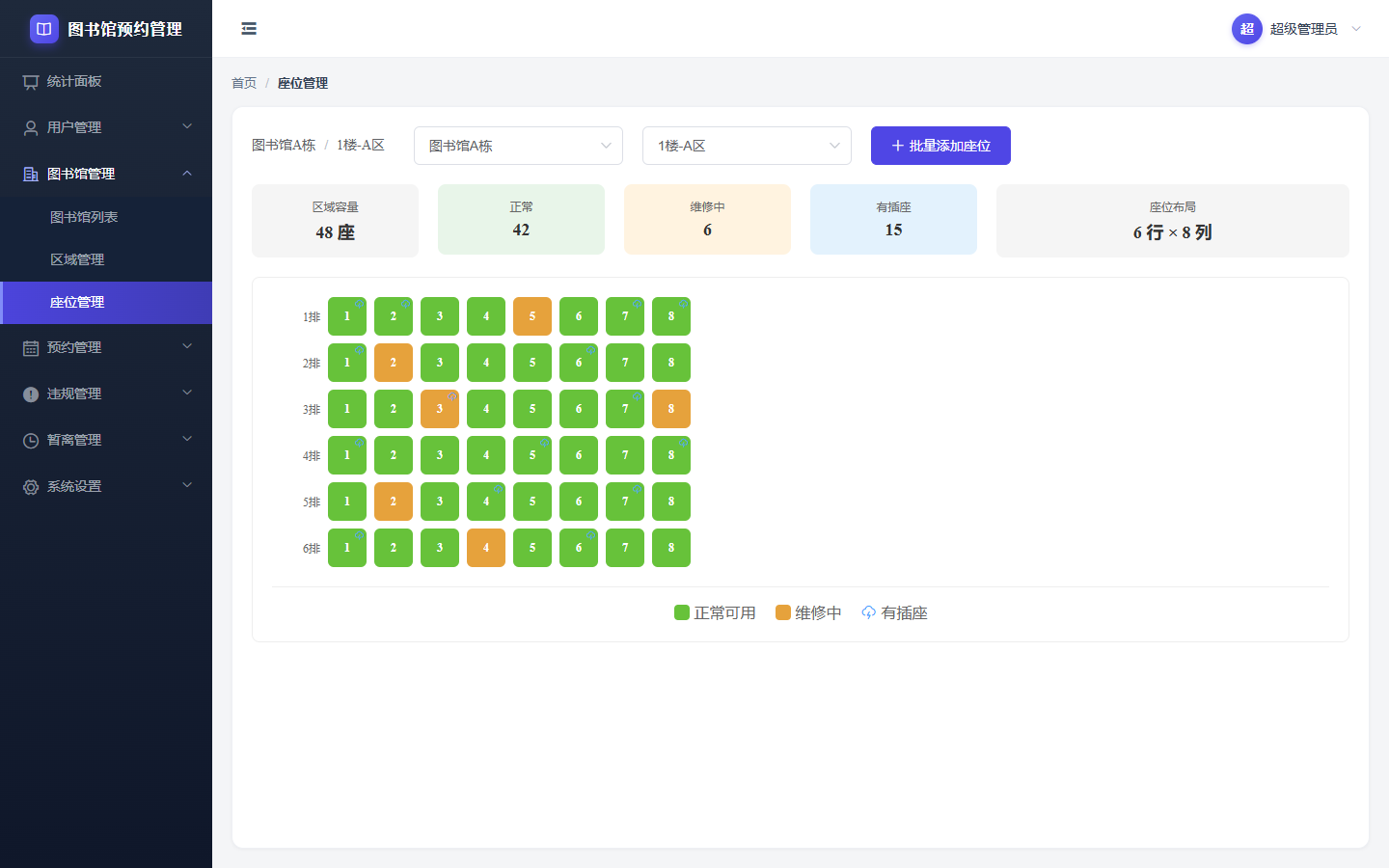1389x868 pixels.
Task: Click the orange 维修中 legend swatch
Action: point(783,612)
